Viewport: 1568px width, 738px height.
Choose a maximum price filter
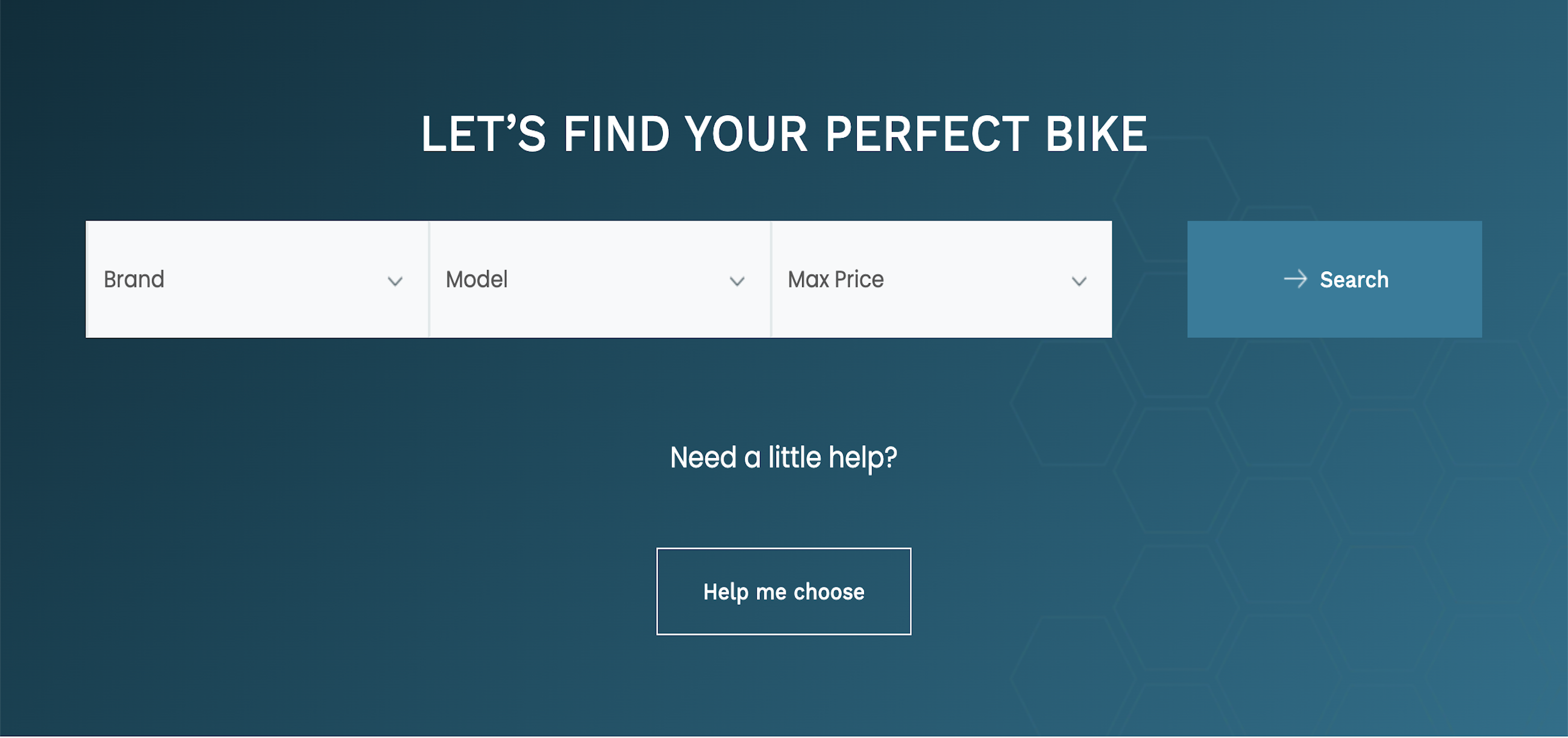point(941,280)
